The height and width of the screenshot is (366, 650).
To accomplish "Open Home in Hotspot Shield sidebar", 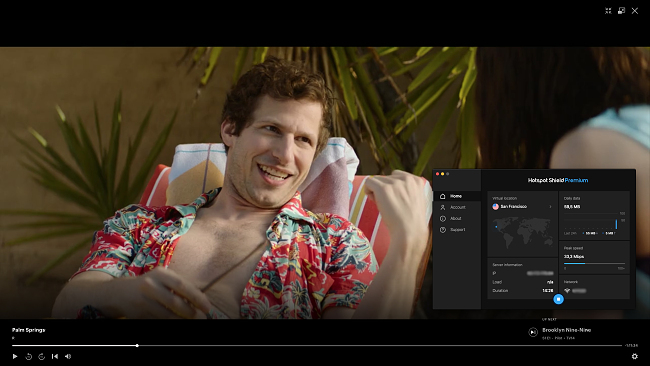I will tap(457, 196).
